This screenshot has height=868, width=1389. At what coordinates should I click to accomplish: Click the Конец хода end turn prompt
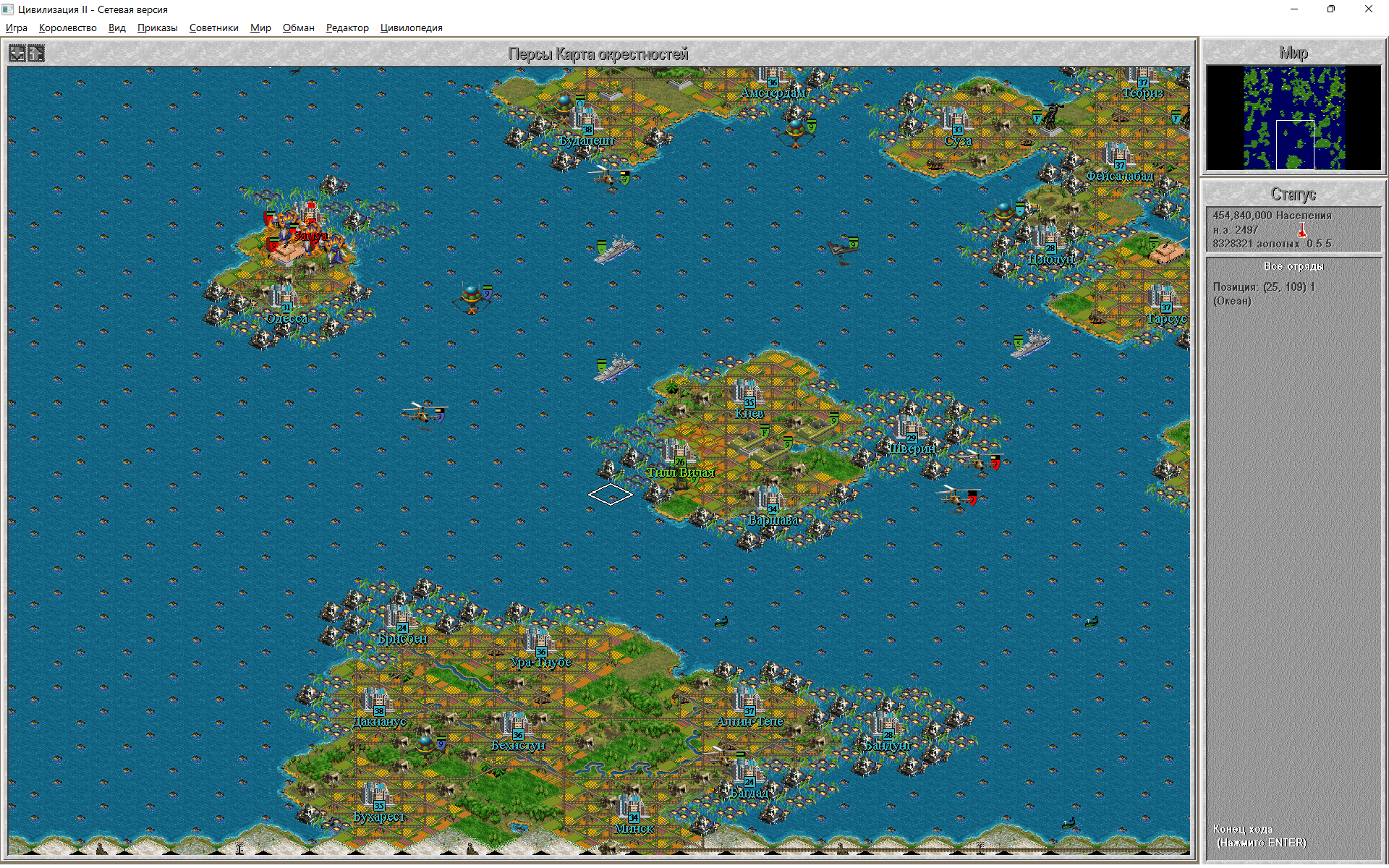click(1260, 835)
